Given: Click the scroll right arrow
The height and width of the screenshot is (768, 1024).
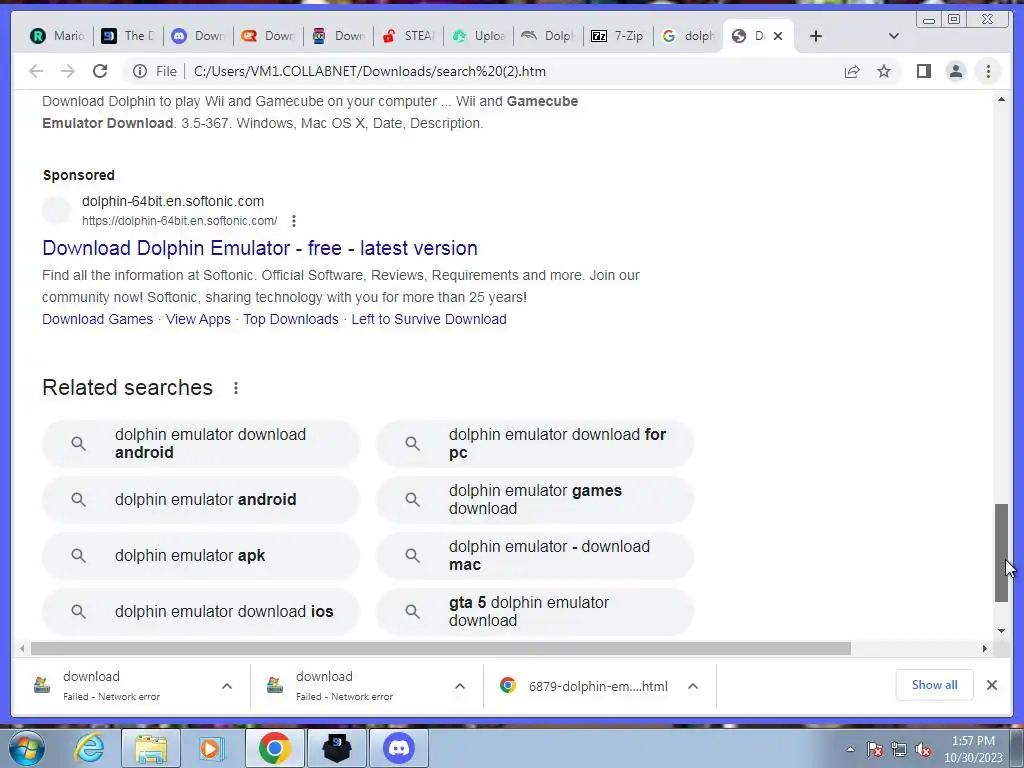Looking at the screenshot, I should point(985,648).
